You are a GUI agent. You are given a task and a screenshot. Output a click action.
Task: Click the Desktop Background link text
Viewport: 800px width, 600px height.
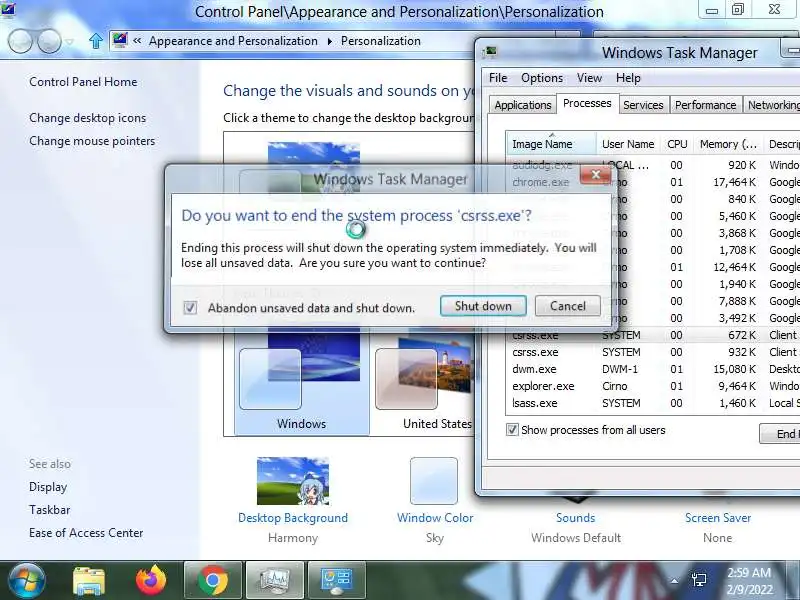pyautogui.click(x=293, y=518)
